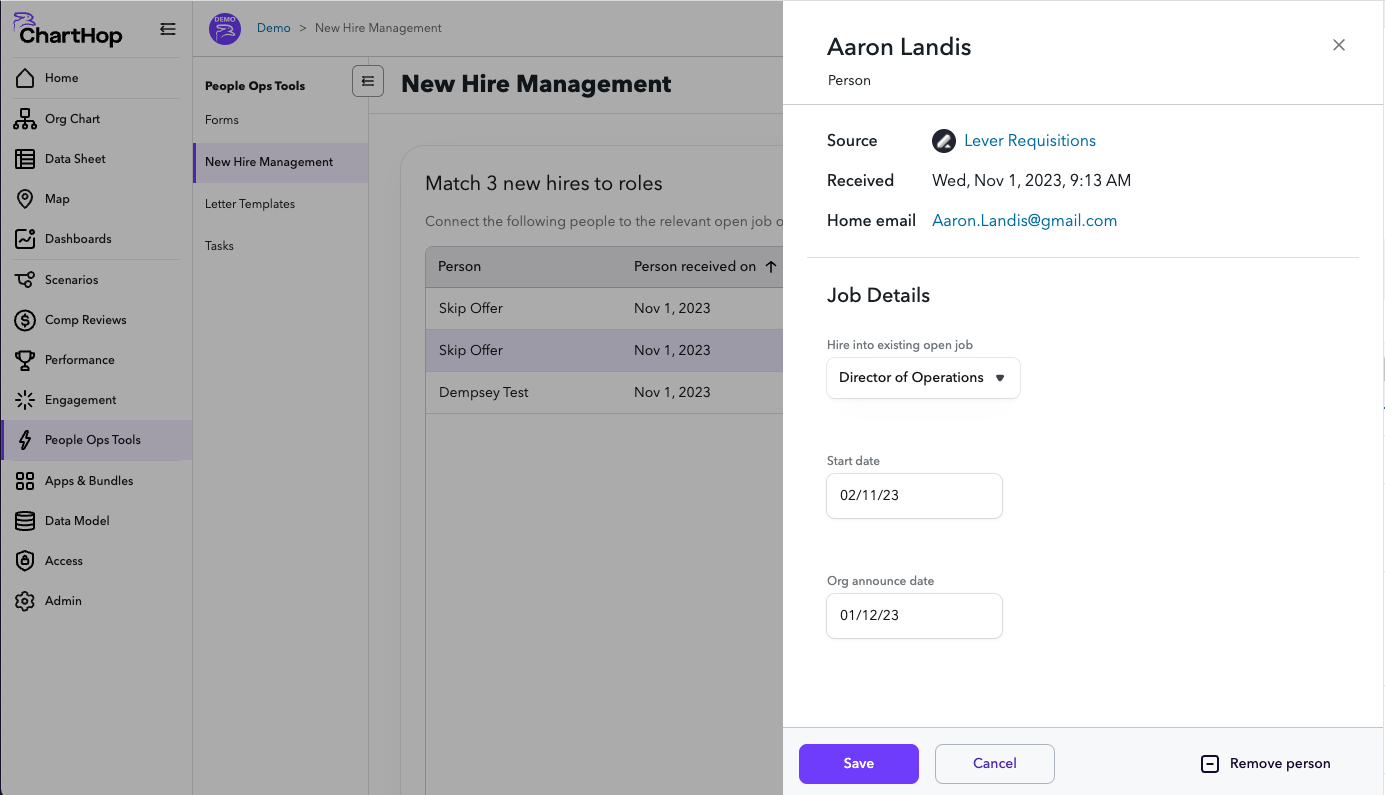Click the Start date input field
Screen dimensions: 1385x795
(x=913, y=496)
